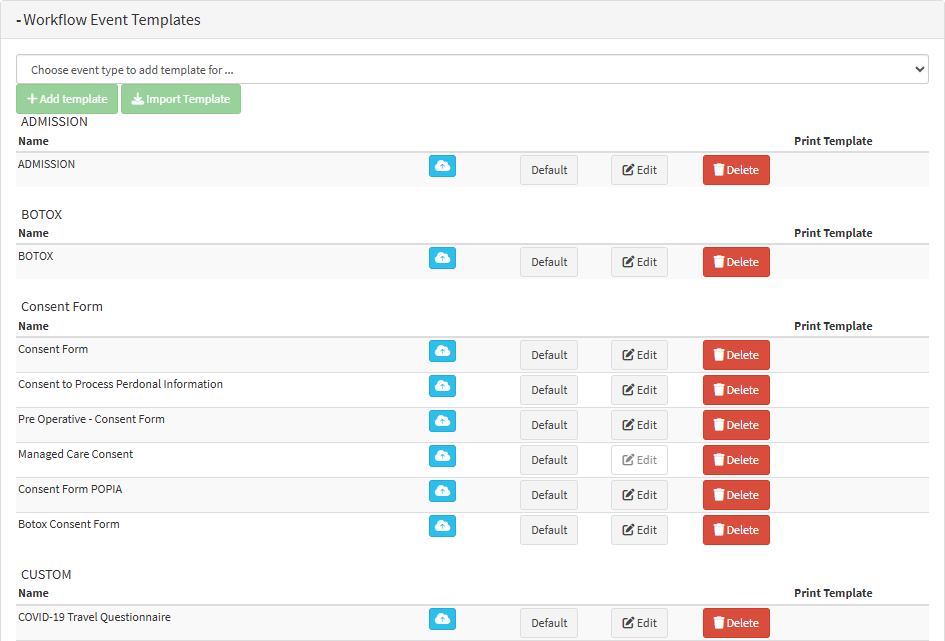Screen dimensions: 945x641
Task: Click upload icon for Pre Operative Consent Form
Action: pyautogui.click(x=442, y=421)
